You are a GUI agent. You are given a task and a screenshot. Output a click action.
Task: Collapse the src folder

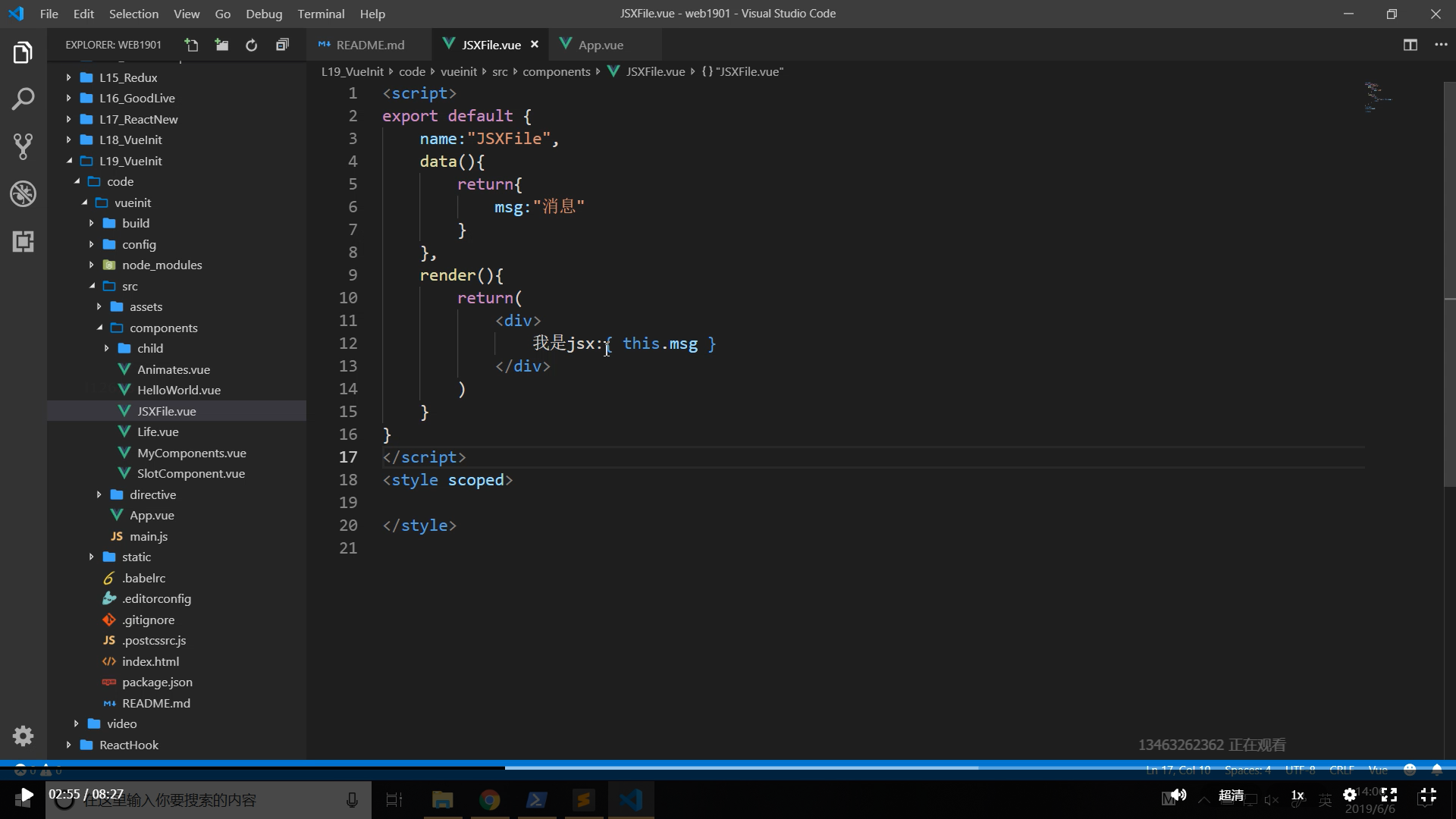tap(91, 286)
